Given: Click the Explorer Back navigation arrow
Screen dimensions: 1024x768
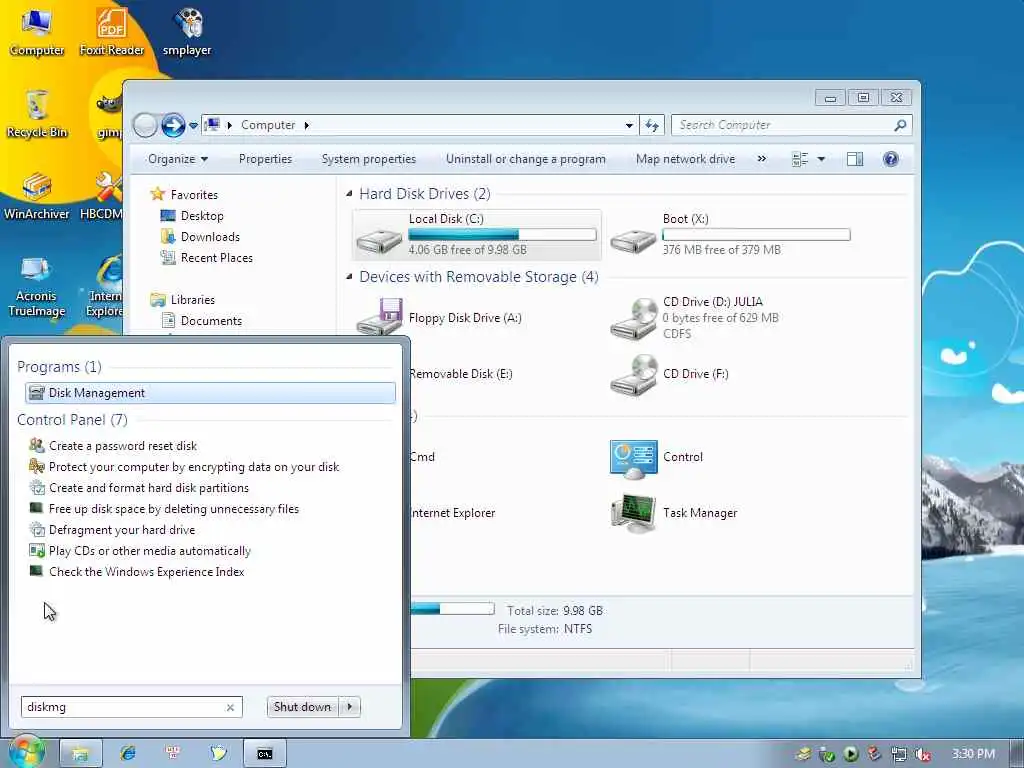Looking at the screenshot, I should tap(145, 125).
